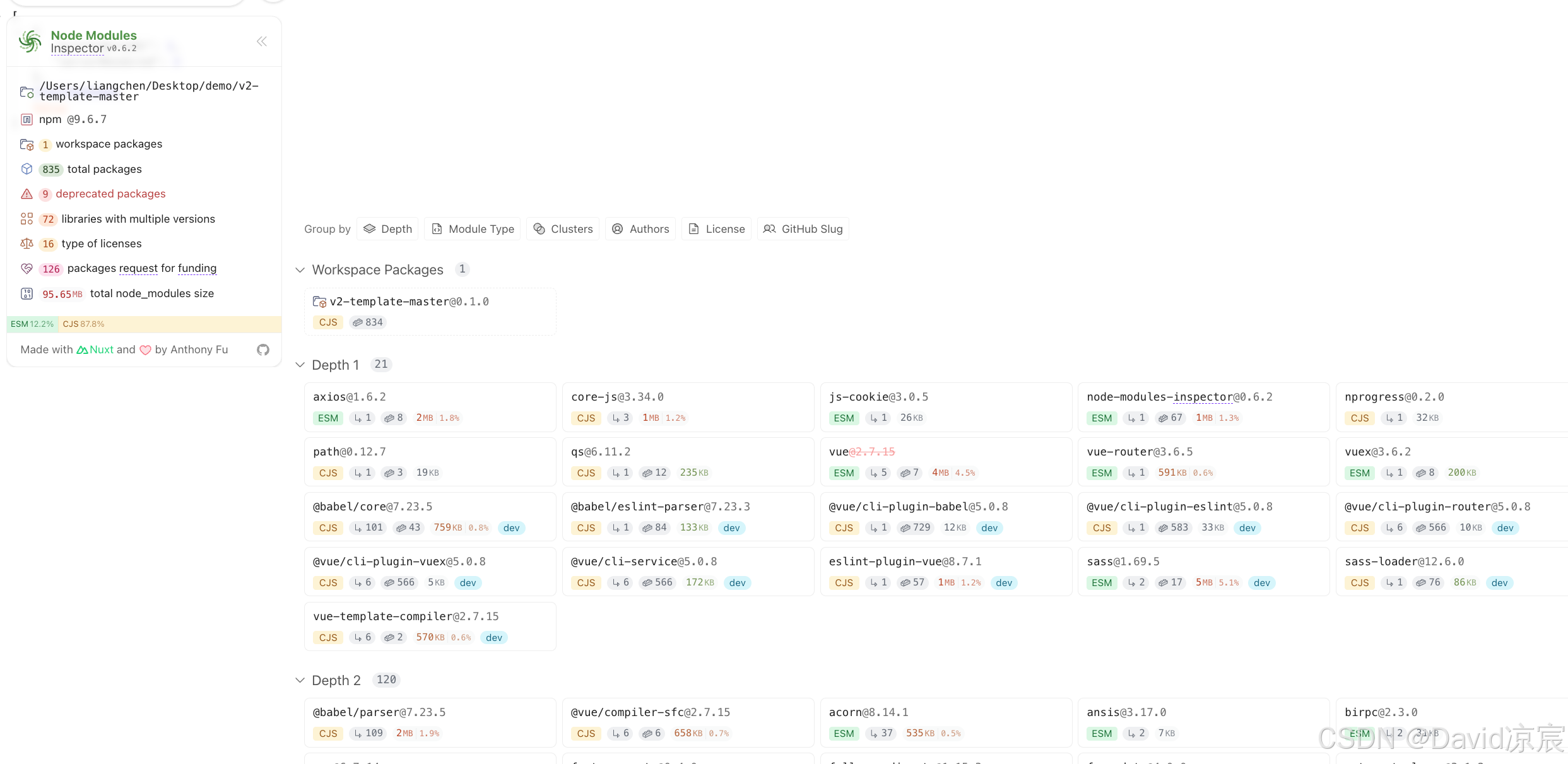Click the total packages cube icon

[27, 169]
